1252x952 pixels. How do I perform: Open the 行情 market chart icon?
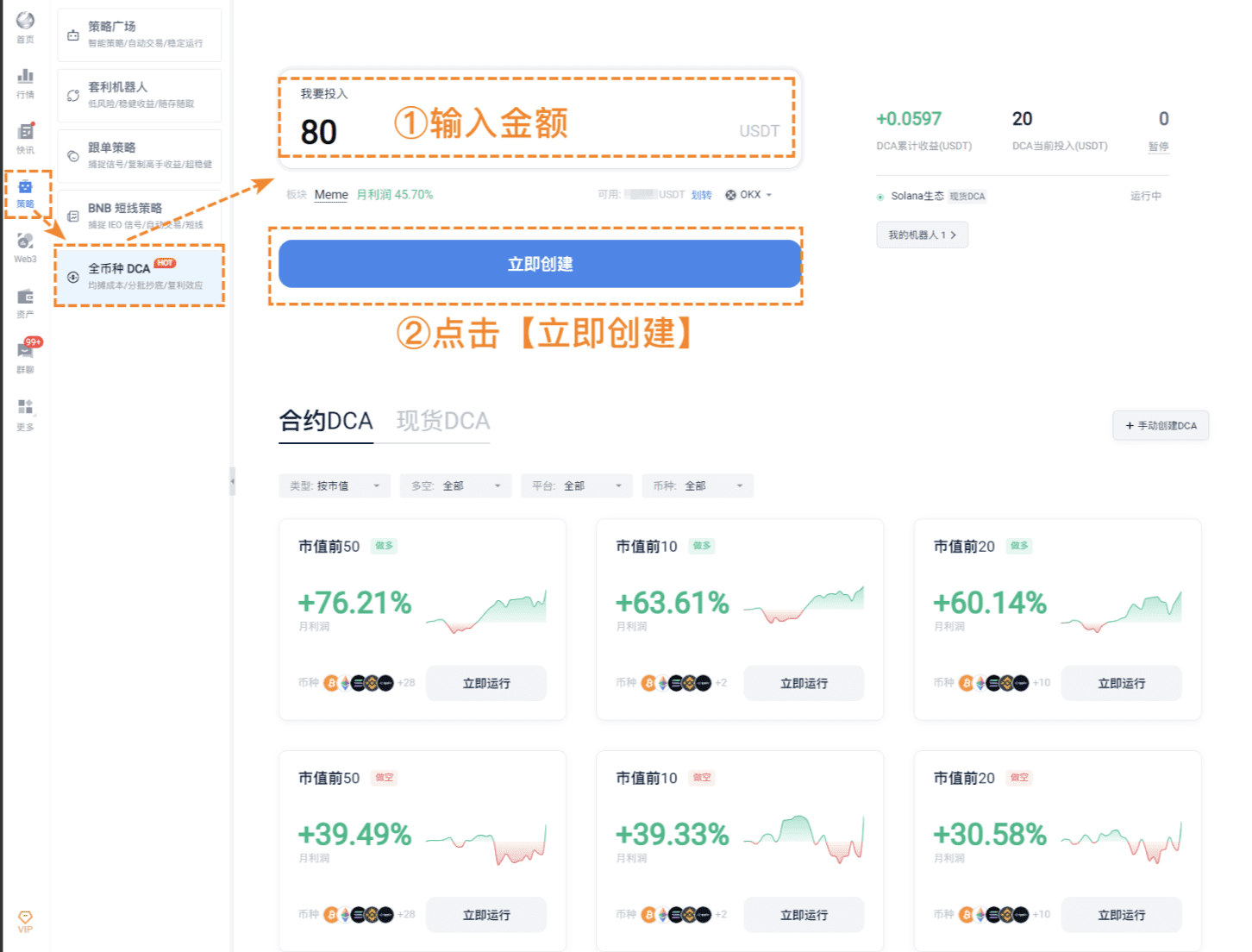pyautogui.click(x=25, y=76)
